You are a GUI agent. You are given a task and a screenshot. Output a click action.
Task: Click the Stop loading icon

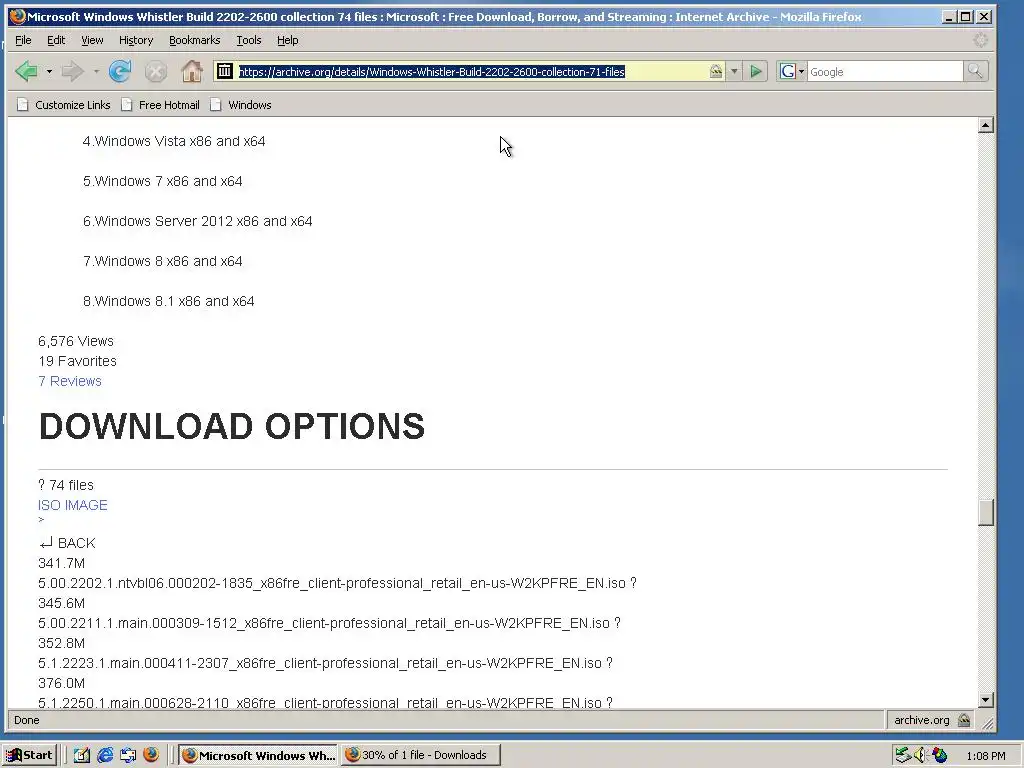(155, 71)
